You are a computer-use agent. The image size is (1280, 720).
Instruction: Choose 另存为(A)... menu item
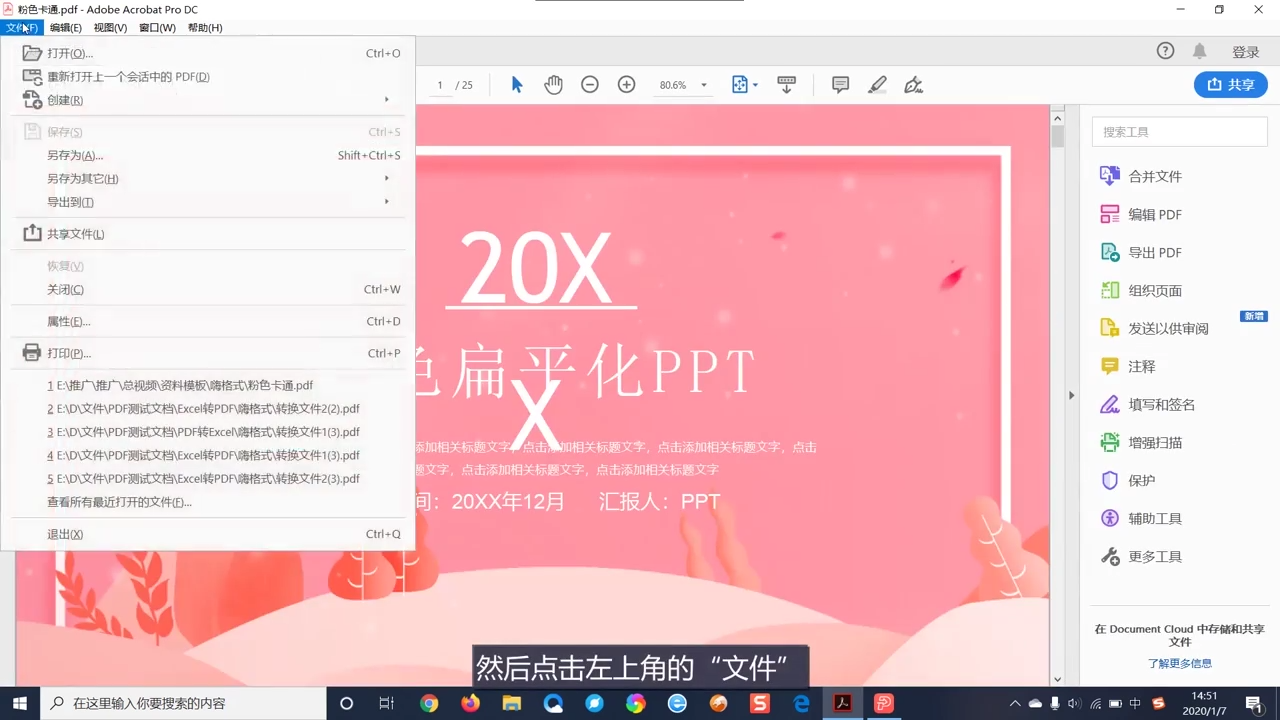(x=209, y=155)
